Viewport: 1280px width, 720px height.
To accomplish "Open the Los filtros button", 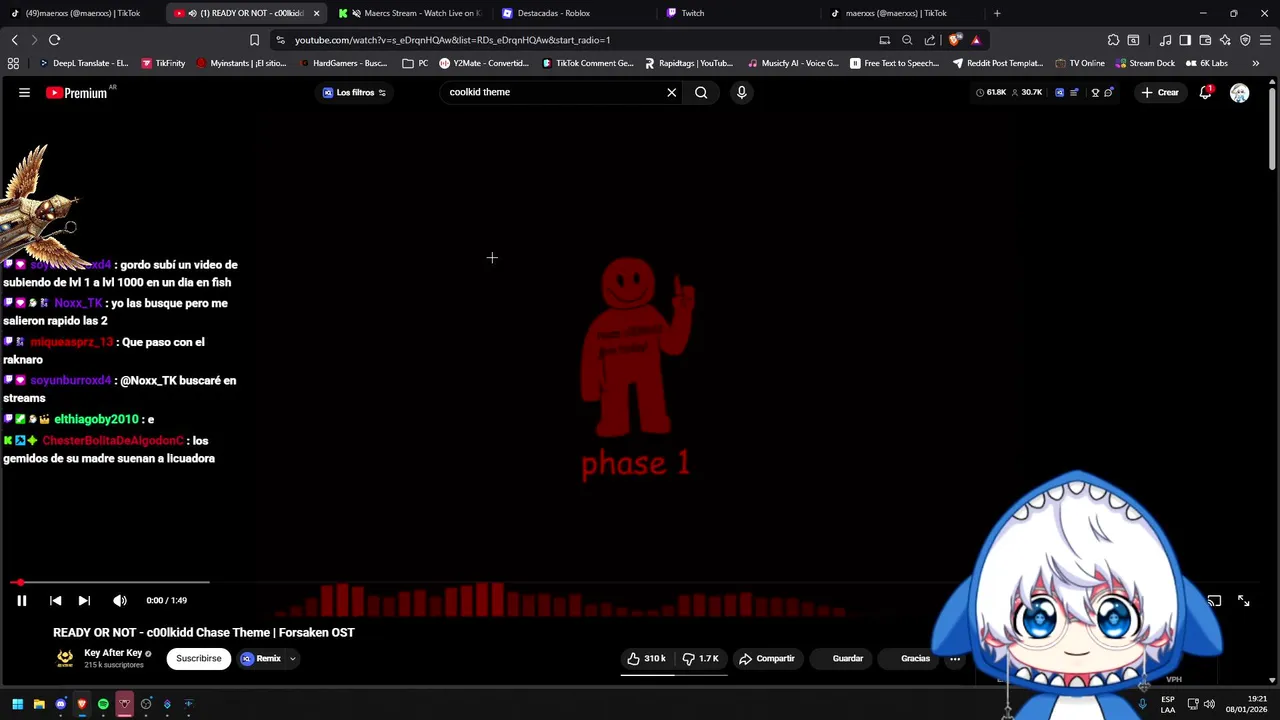I will coord(354,92).
